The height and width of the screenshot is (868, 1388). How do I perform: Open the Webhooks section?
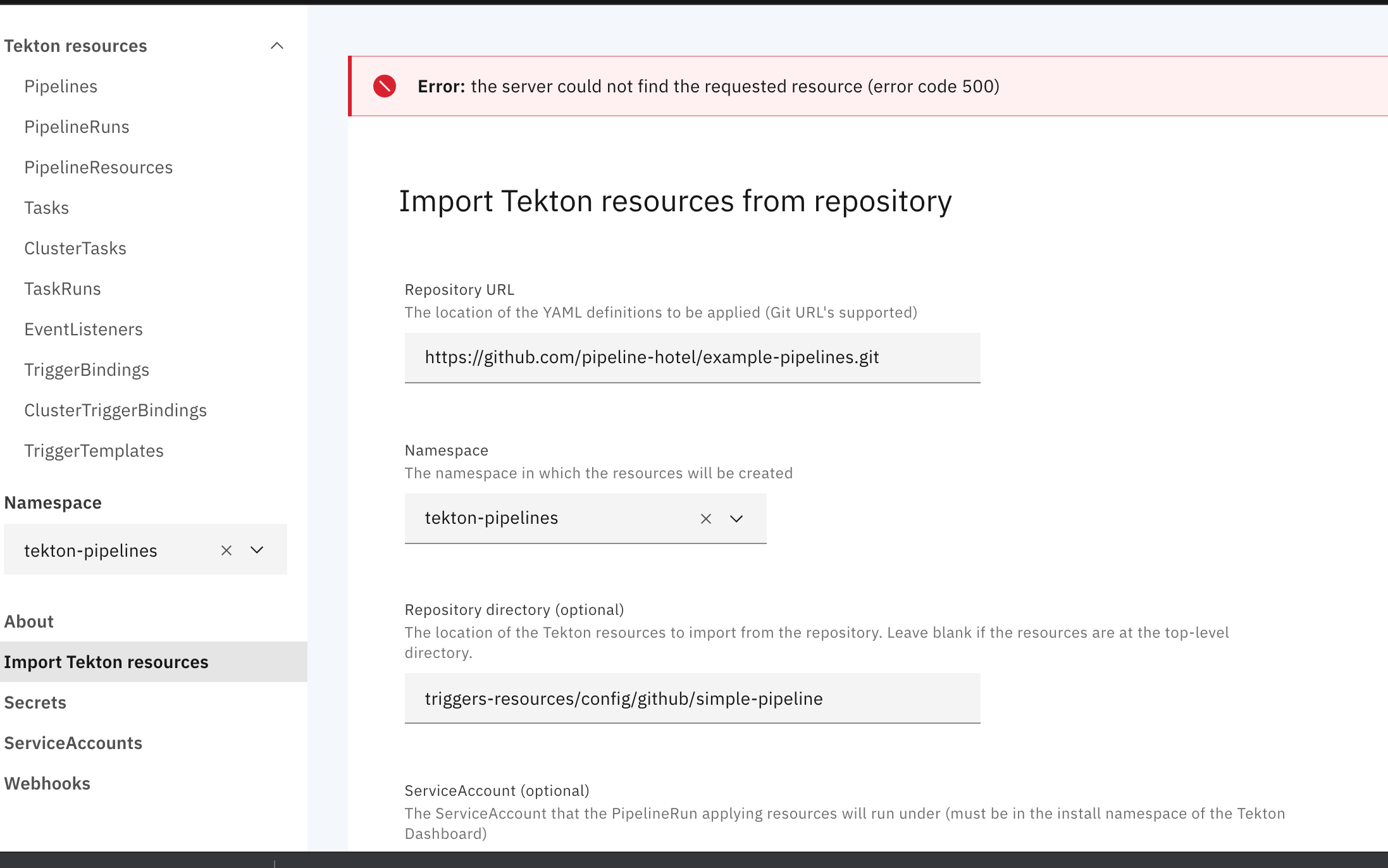[47, 783]
